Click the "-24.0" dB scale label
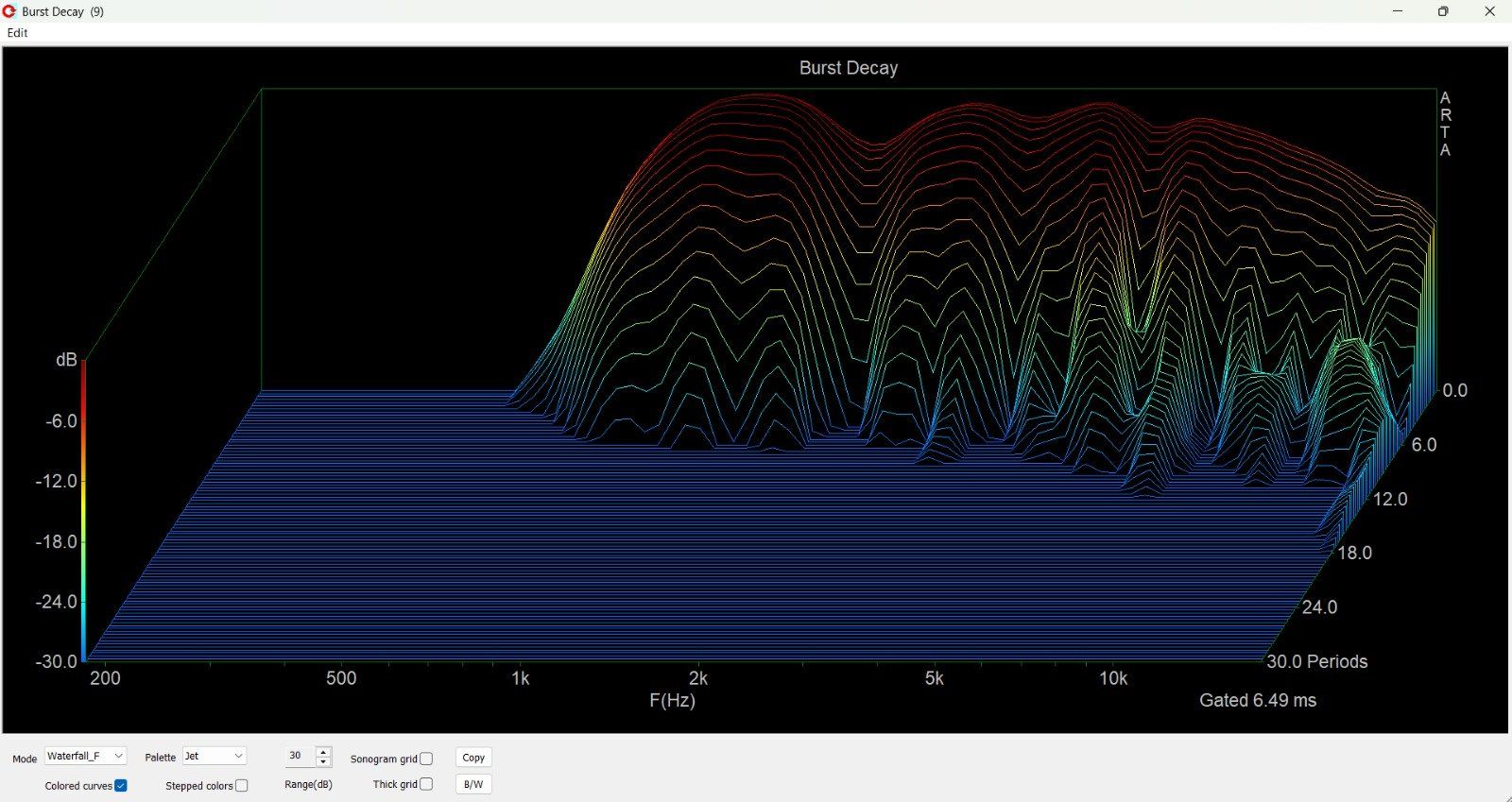Viewport: 1512px width, 802px height. click(x=57, y=602)
